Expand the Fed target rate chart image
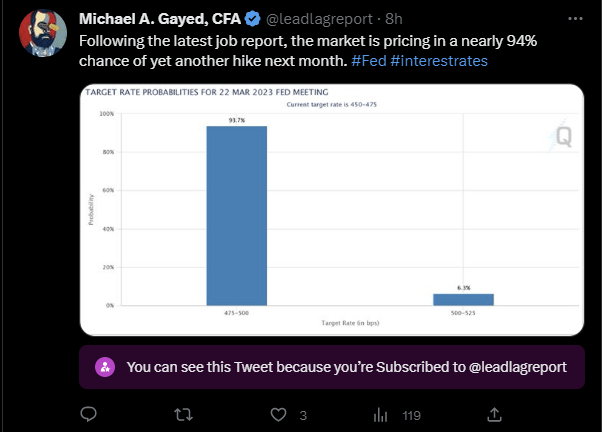 click(x=332, y=210)
